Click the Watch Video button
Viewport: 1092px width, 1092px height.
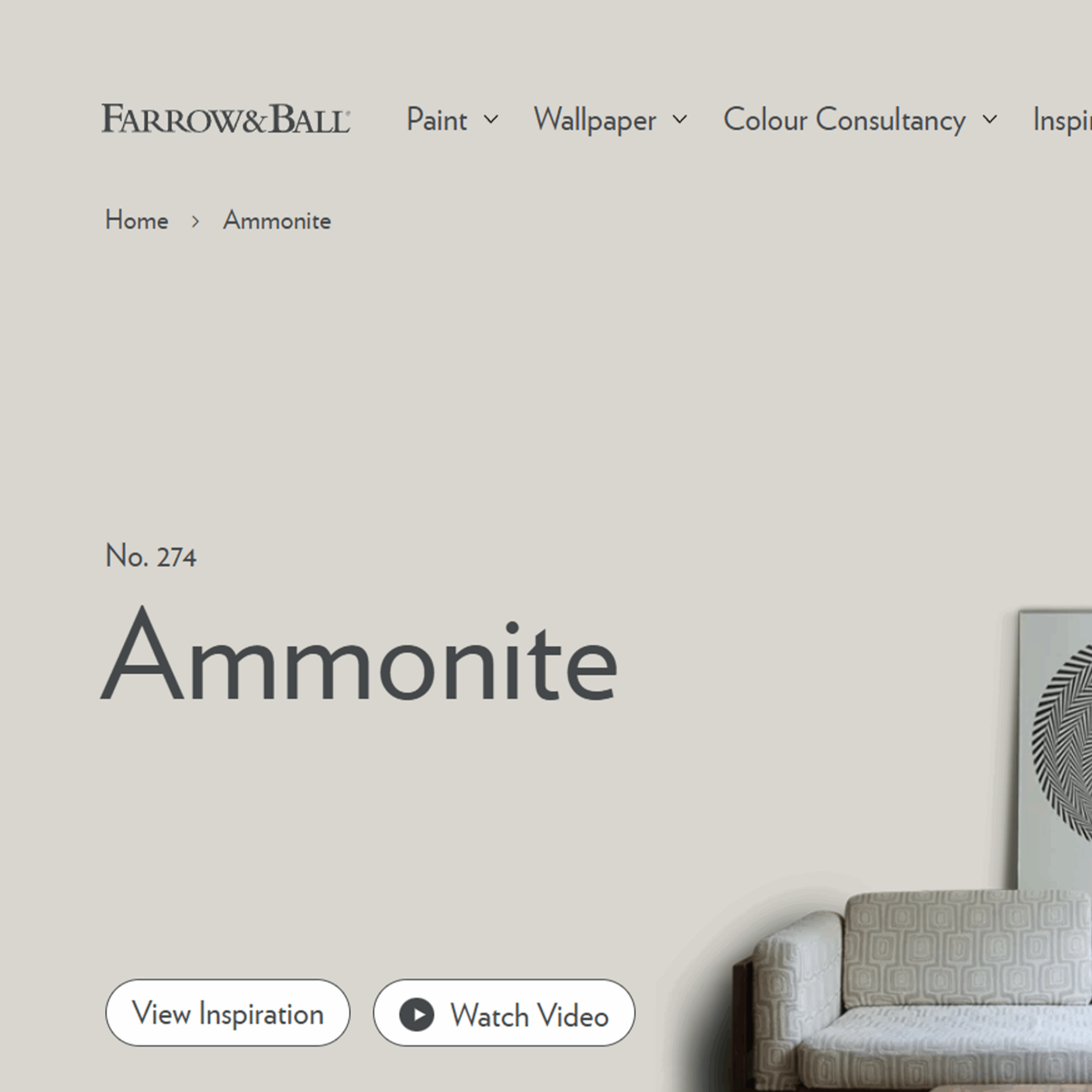(x=504, y=1013)
